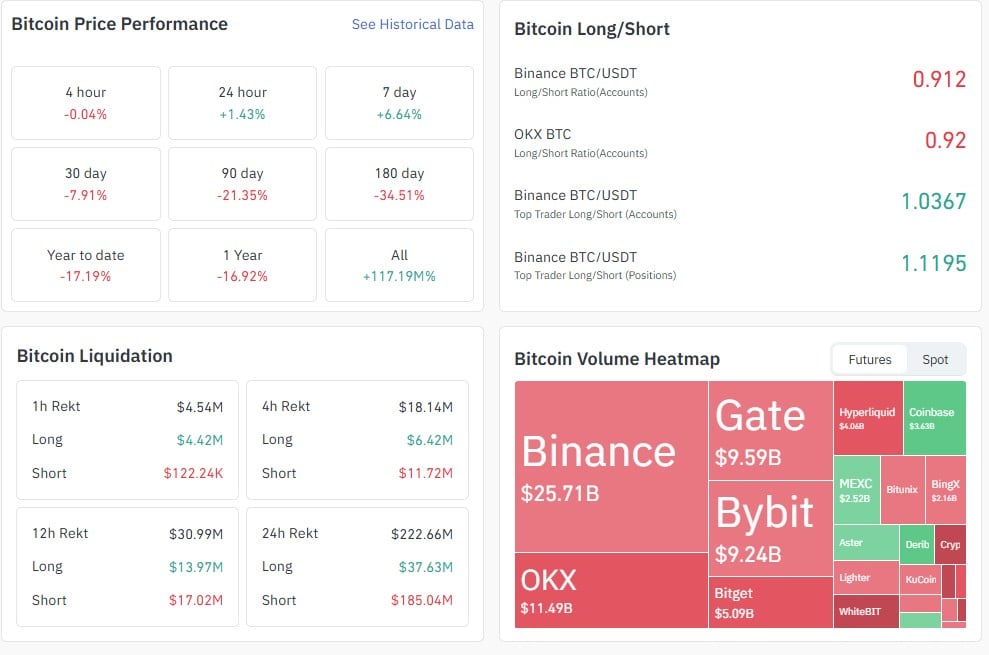Screen dimensions: 989x655
Task: Select the green MEXC tile
Action: tap(856, 490)
